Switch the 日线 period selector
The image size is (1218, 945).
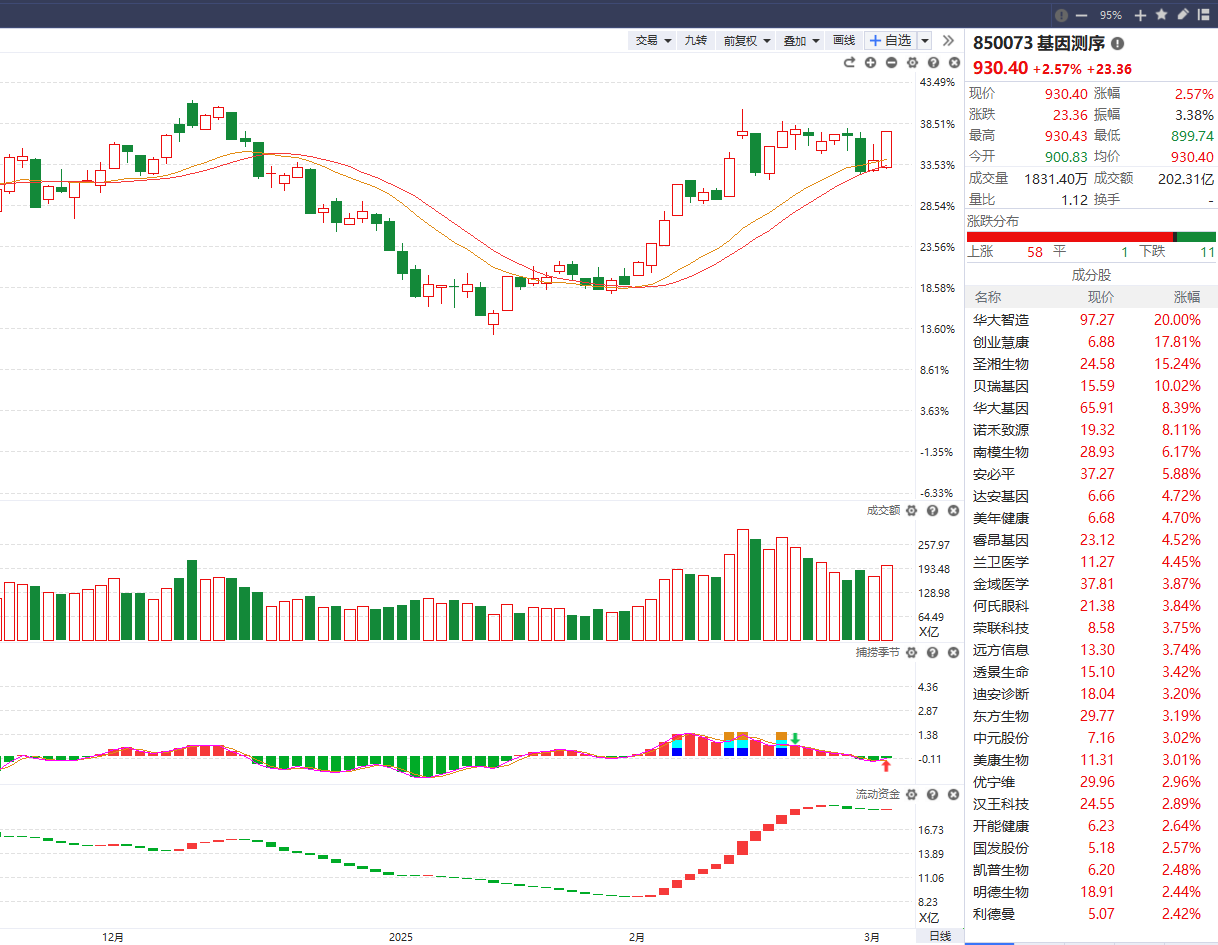point(940,936)
